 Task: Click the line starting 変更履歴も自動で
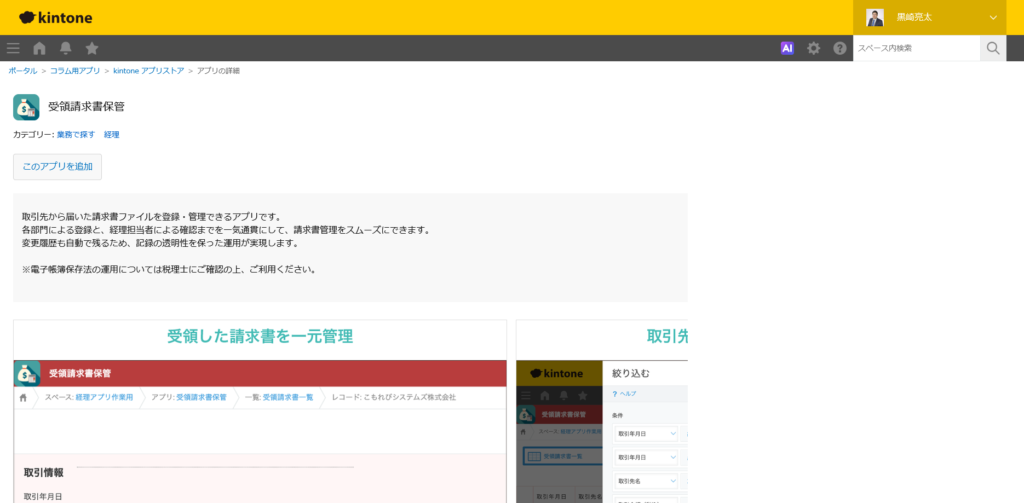(160, 243)
